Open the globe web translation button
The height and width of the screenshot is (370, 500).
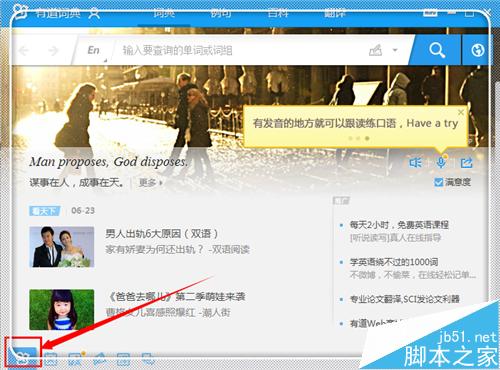477,50
